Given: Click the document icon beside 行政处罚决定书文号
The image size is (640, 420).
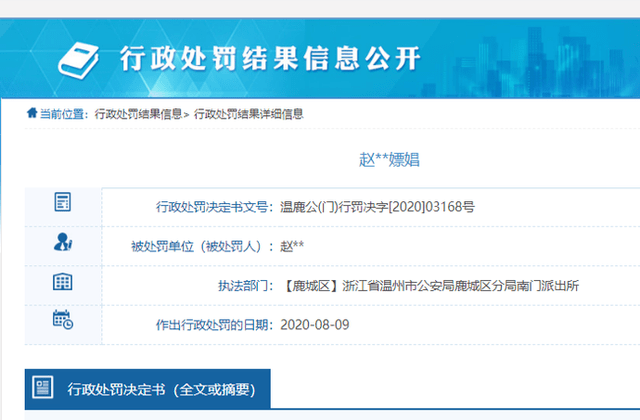Looking at the screenshot, I should click(x=62, y=203).
